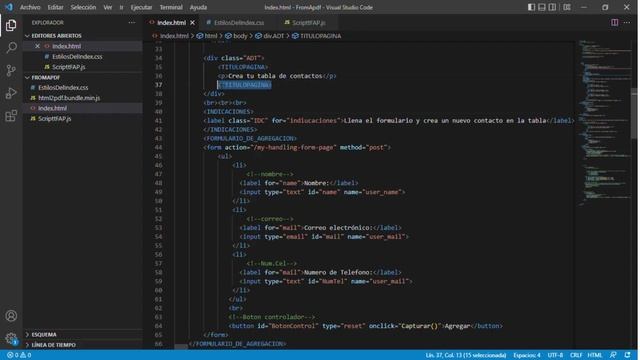
Task: Open EstilosDelIndex.css in FROMAPDF folder
Action: coord(63,87)
